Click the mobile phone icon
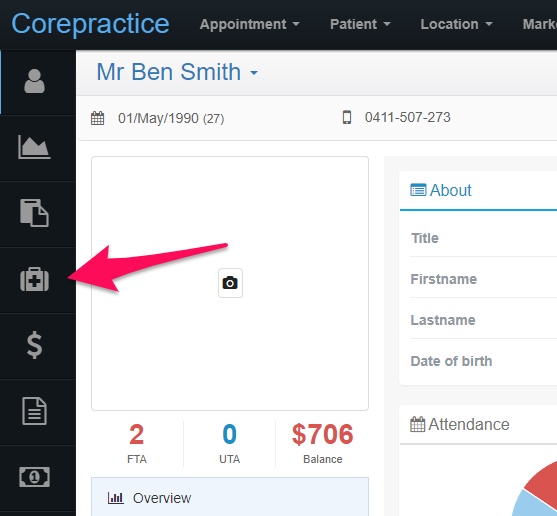Image resolution: width=557 pixels, height=516 pixels. coord(347,117)
